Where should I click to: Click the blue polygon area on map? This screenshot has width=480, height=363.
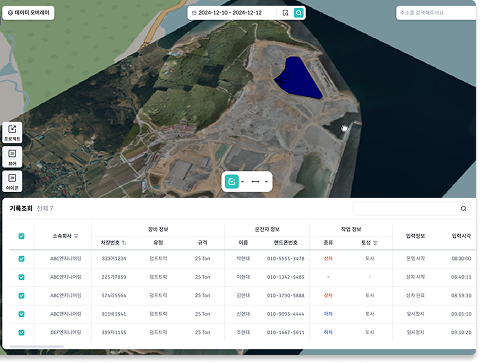click(298, 77)
